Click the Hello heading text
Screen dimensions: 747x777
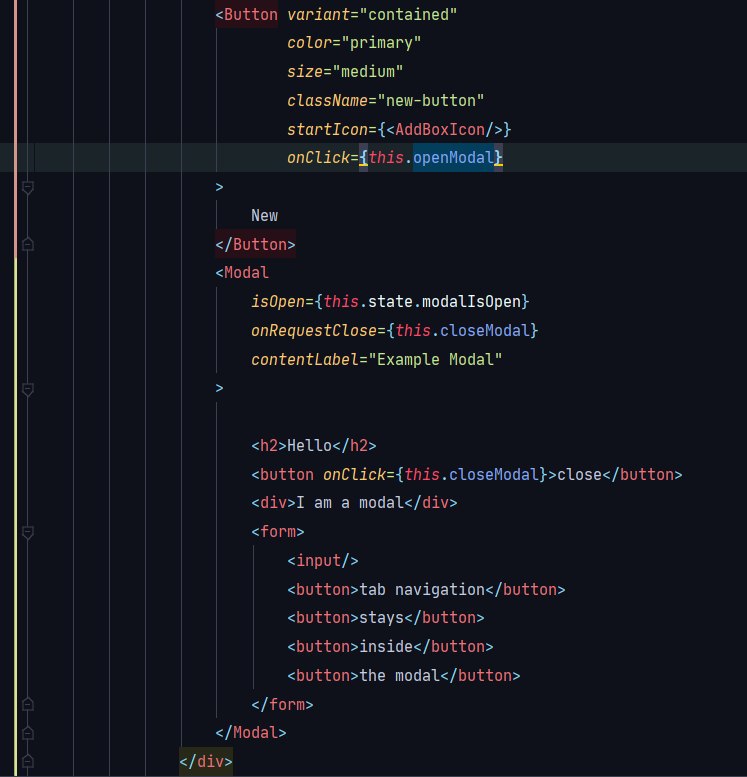(x=309, y=445)
